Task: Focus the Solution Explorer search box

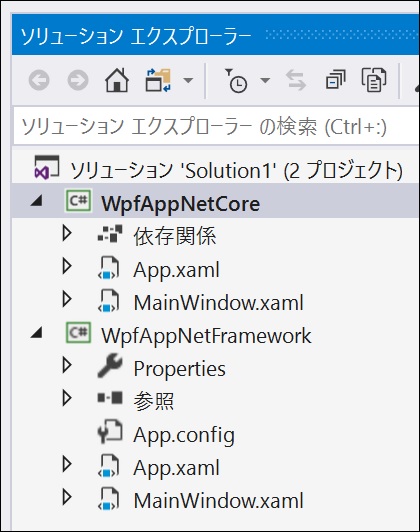Action: point(216,126)
